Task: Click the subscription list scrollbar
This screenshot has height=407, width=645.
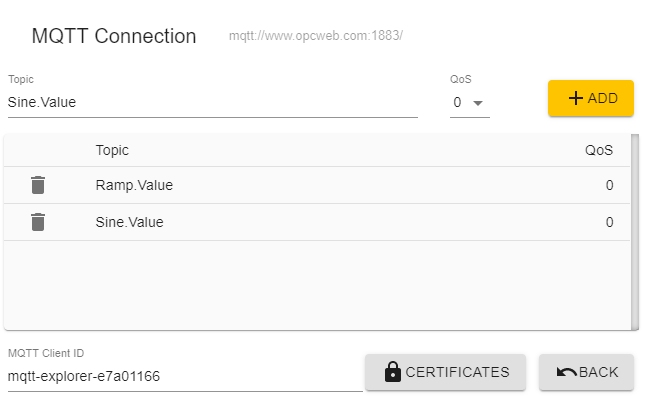Action: 635,230
